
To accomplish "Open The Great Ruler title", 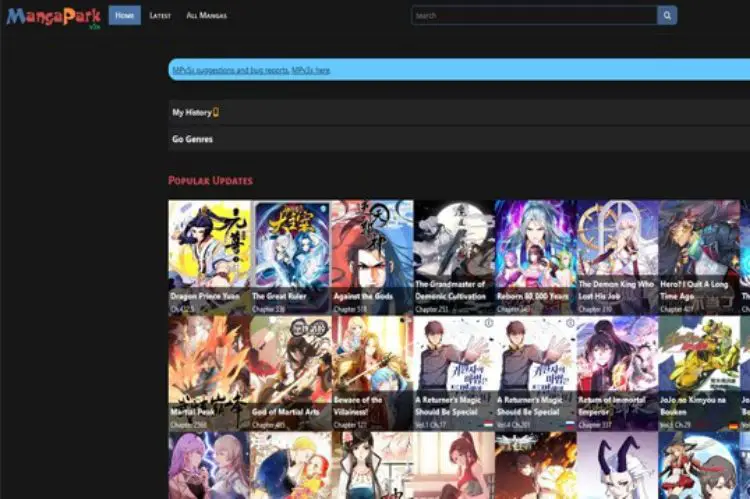I will point(279,296).
